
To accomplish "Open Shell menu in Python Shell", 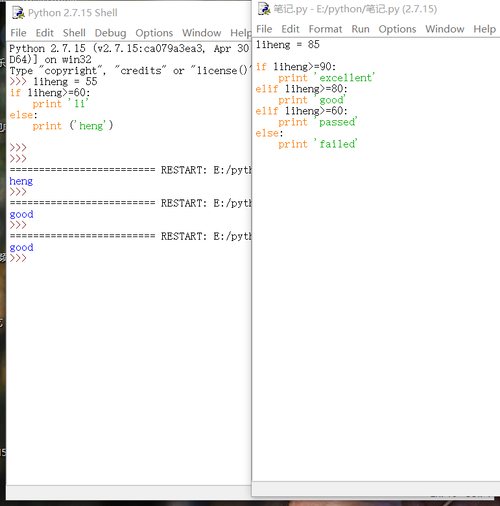I will coord(74,33).
